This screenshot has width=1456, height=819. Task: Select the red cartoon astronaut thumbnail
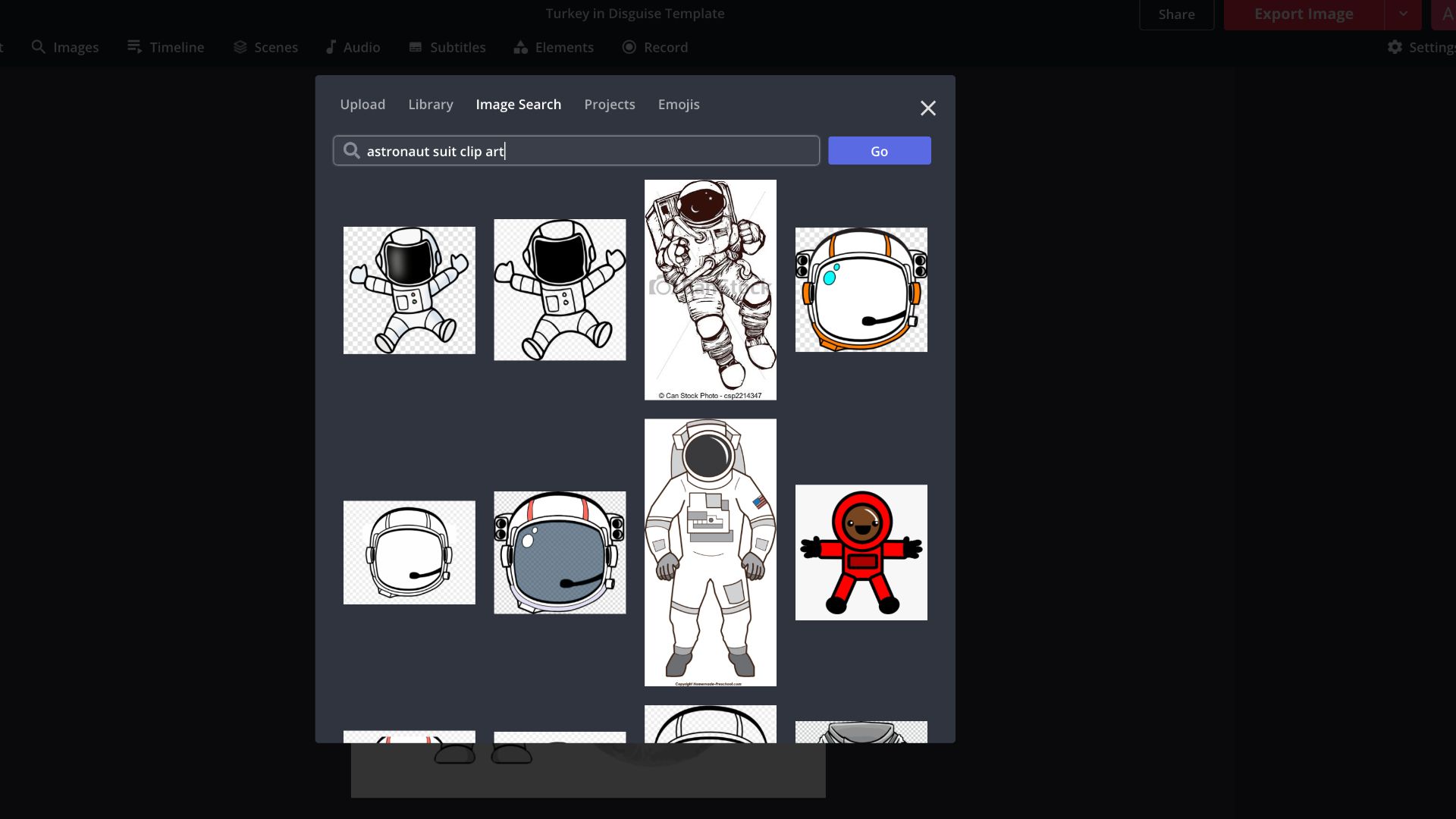click(861, 552)
